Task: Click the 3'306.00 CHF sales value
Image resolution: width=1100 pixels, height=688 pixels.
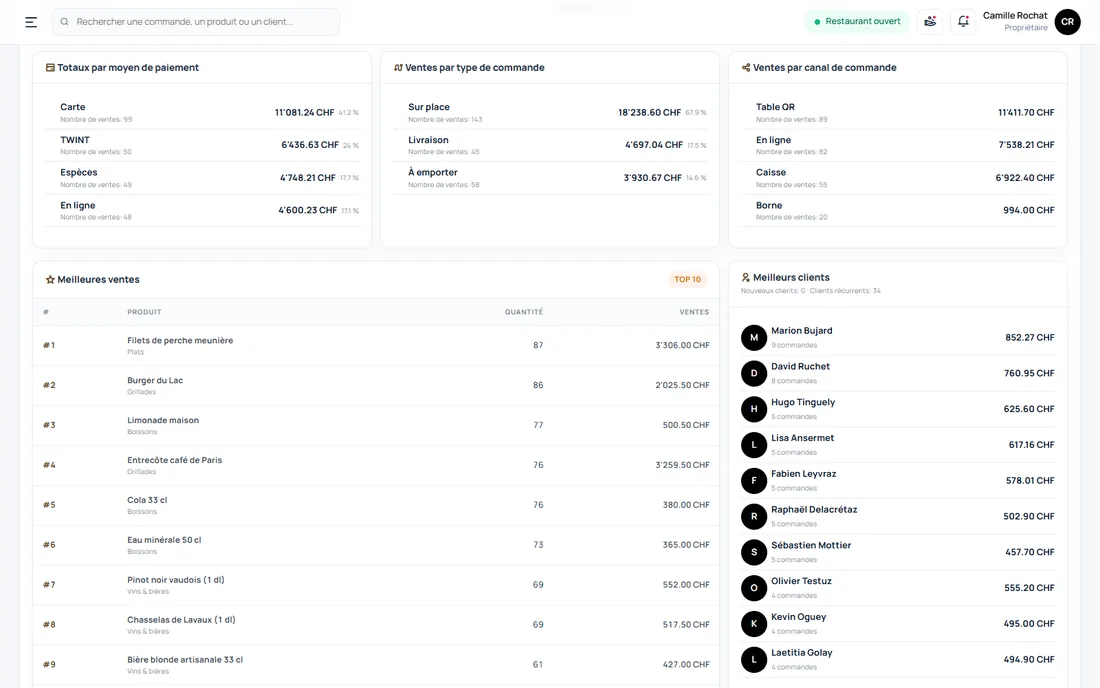Action: click(x=682, y=346)
